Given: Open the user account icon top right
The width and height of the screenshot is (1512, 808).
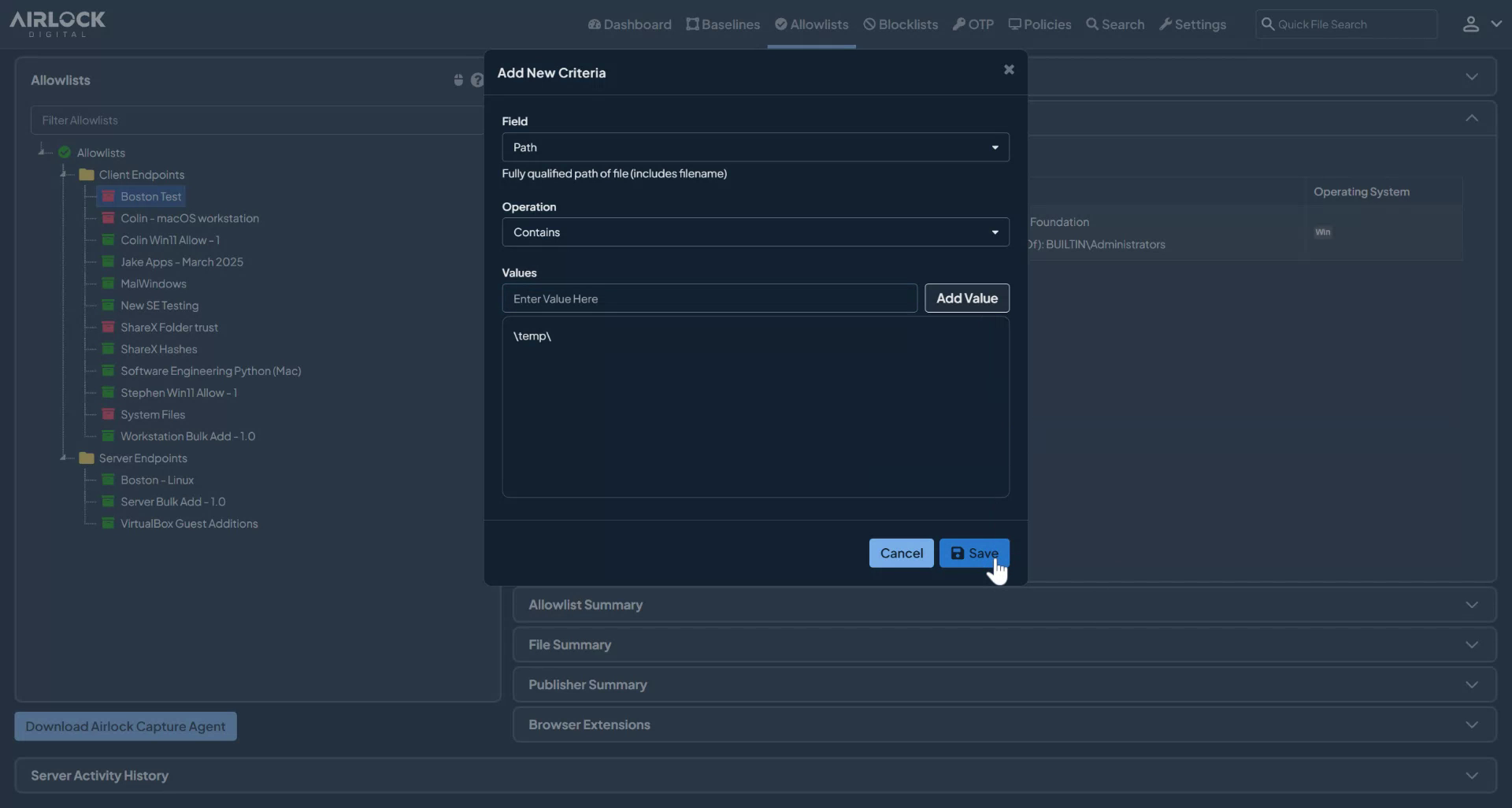Looking at the screenshot, I should [1471, 24].
